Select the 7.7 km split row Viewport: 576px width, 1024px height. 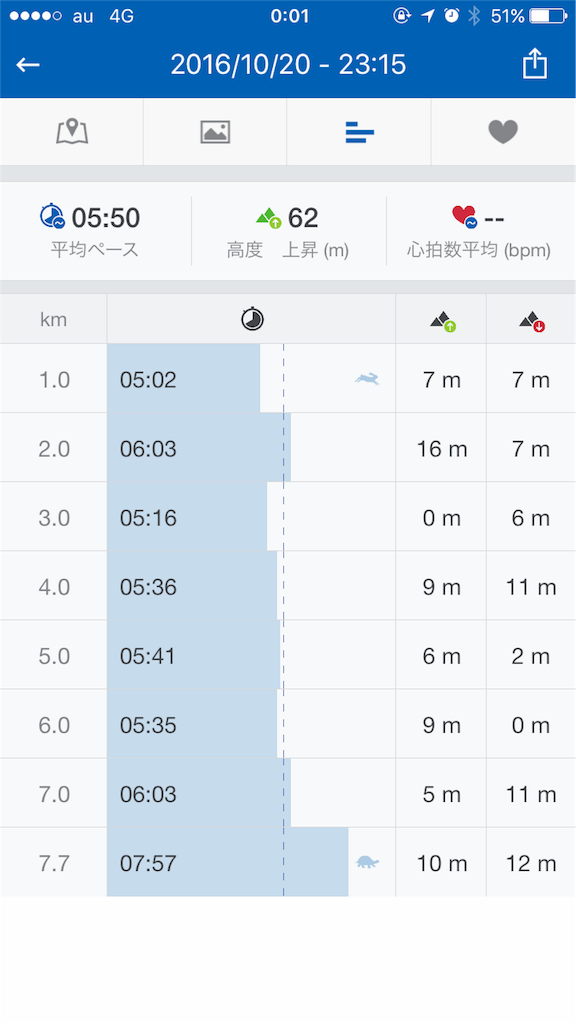(x=288, y=863)
